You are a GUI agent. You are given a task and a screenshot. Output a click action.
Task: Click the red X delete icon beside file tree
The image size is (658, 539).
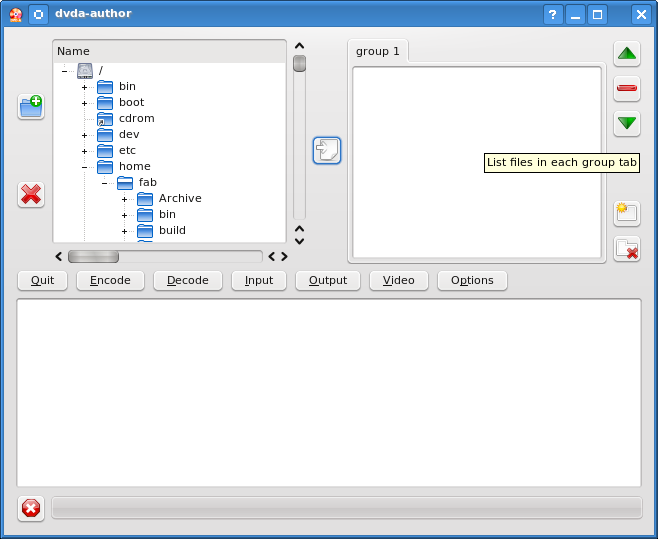click(31, 195)
